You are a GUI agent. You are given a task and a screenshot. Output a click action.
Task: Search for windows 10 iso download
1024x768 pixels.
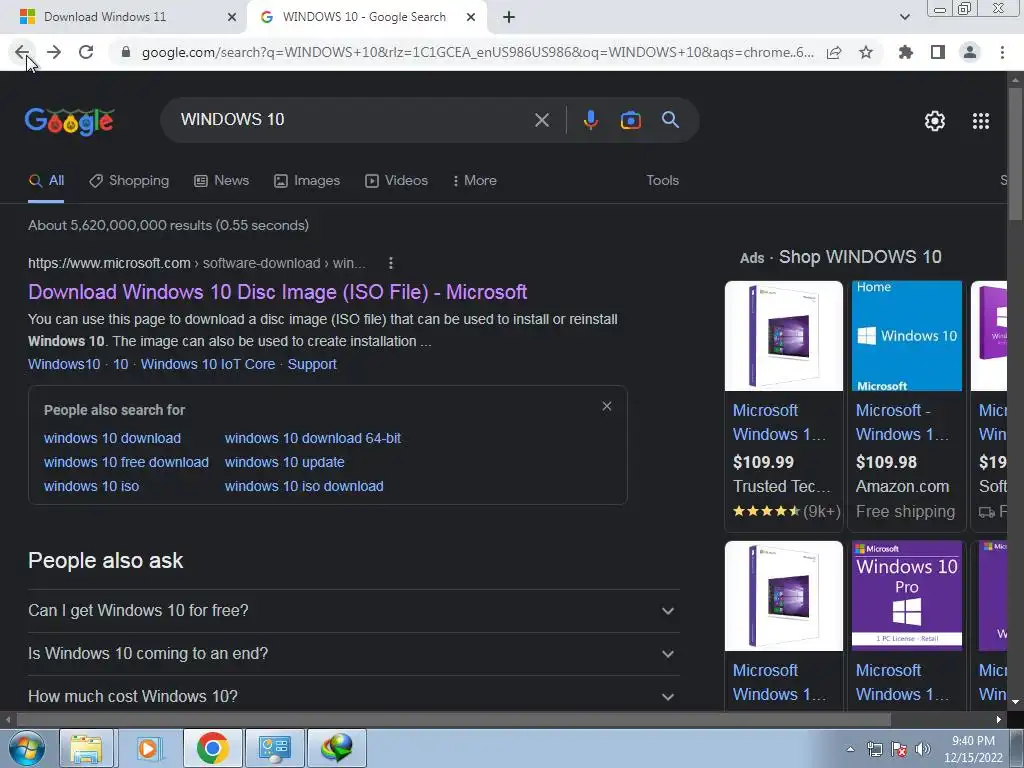pos(304,487)
